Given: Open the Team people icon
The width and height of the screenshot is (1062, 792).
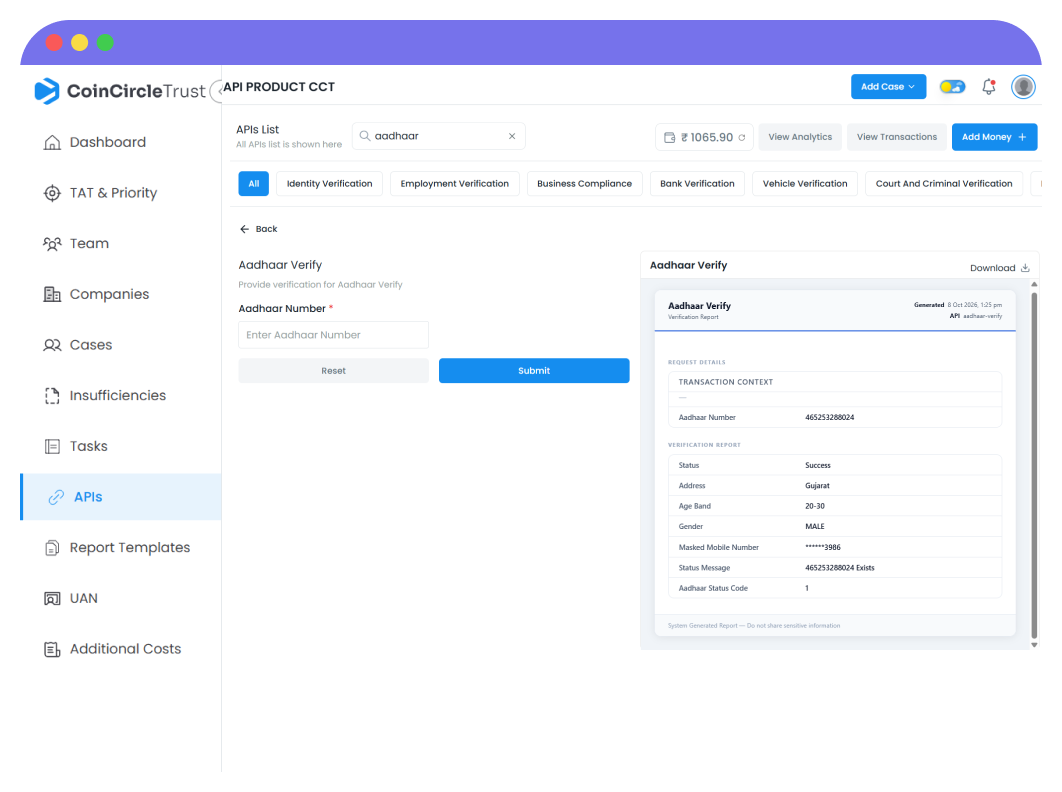Looking at the screenshot, I should (x=52, y=244).
